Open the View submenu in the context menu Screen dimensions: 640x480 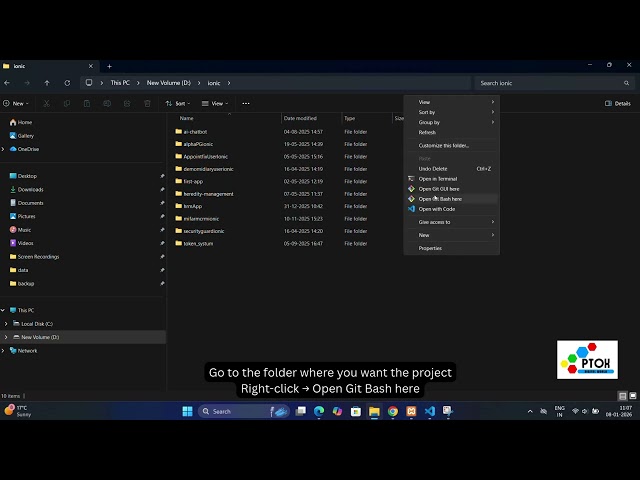pyautogui.click(x=451, y=102)
